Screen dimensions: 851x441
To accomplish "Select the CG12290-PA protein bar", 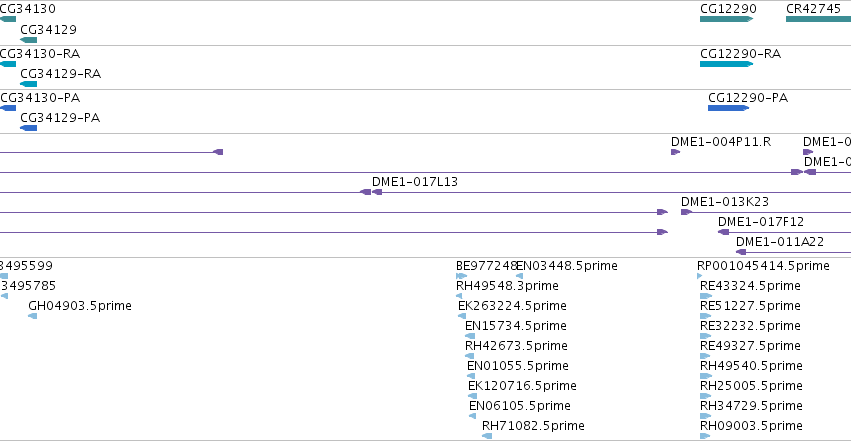I will coord(728,108).
